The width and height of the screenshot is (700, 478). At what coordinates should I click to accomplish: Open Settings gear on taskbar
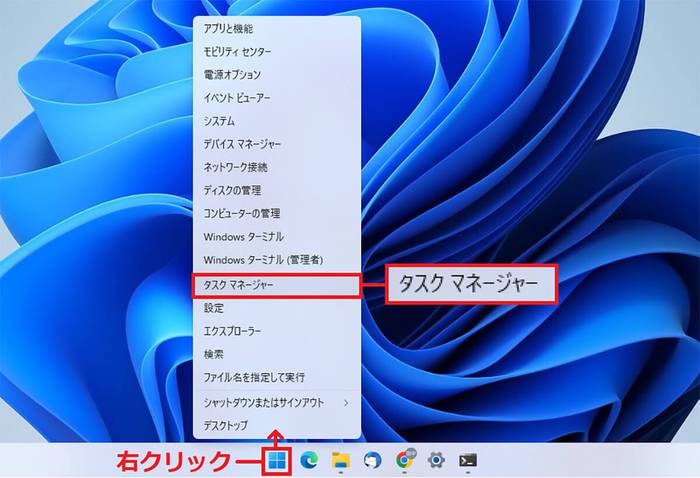(436, 460)
